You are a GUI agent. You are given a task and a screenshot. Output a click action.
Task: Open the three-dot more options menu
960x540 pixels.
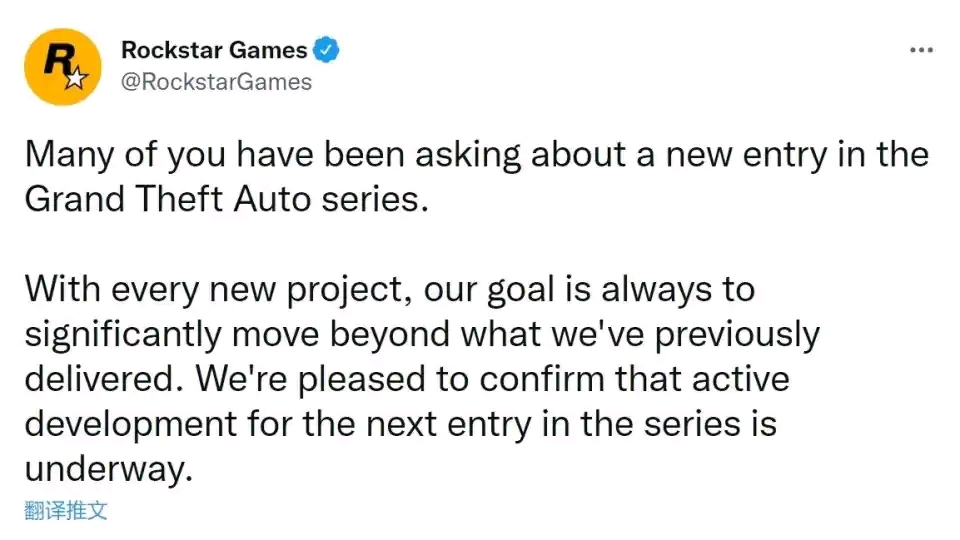pyautogui.click(x=921, y=50)
